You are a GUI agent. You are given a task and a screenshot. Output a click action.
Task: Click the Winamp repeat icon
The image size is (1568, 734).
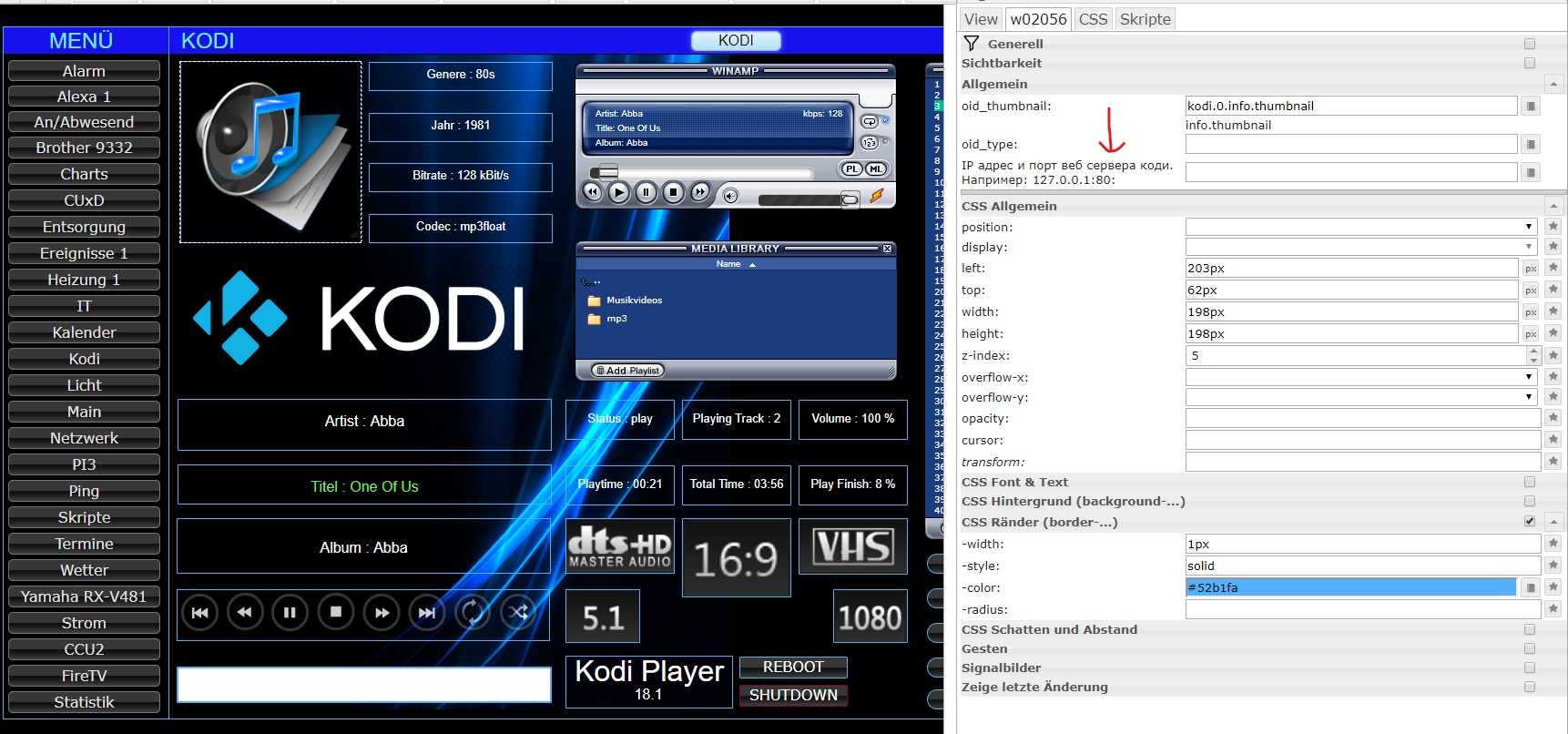coord(870,122)
